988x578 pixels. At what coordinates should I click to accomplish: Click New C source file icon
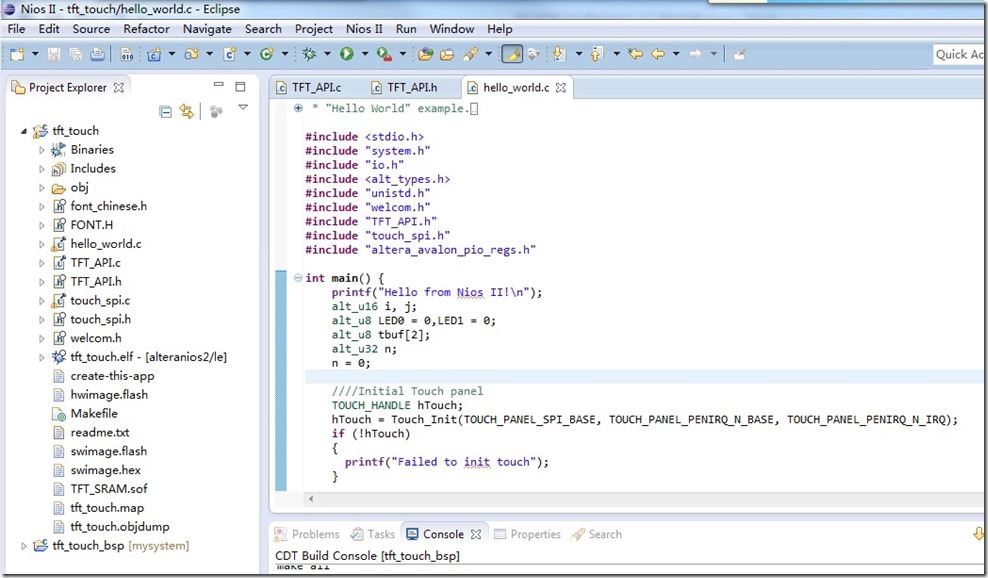pyautogui.click(x=229, y=54)
